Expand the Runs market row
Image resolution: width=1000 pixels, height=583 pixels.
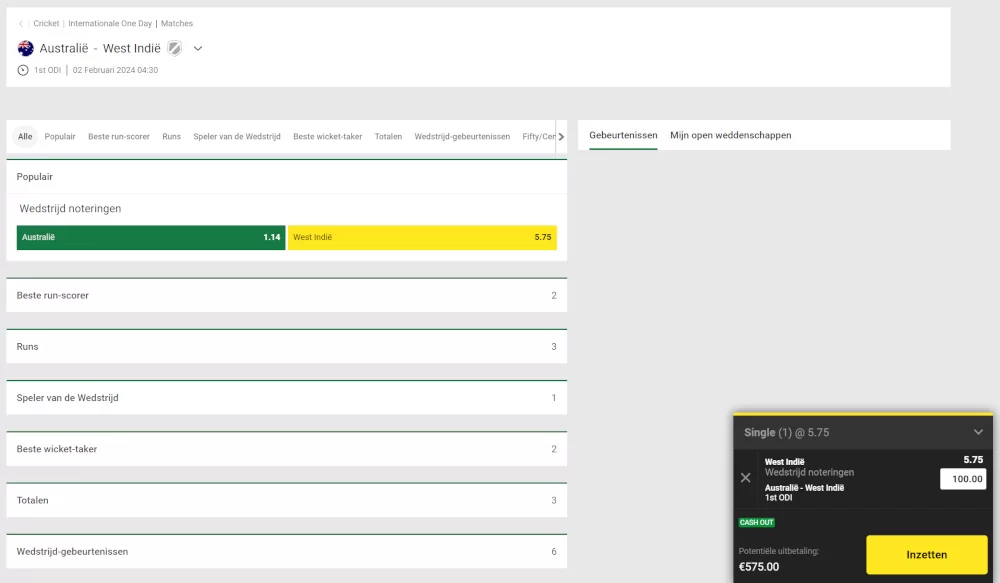(286, 346)
